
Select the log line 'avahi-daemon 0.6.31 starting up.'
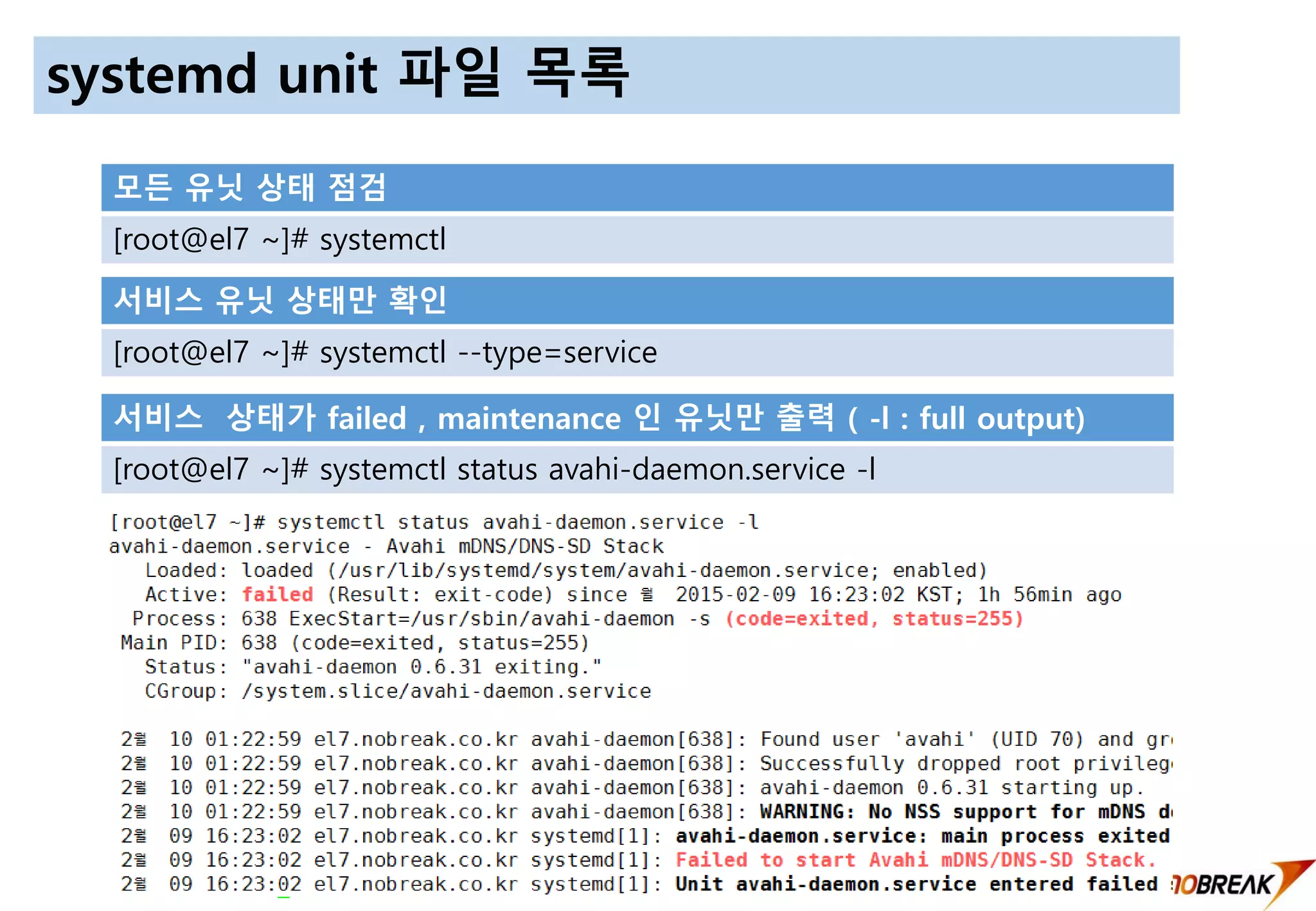tap(633, 788)
